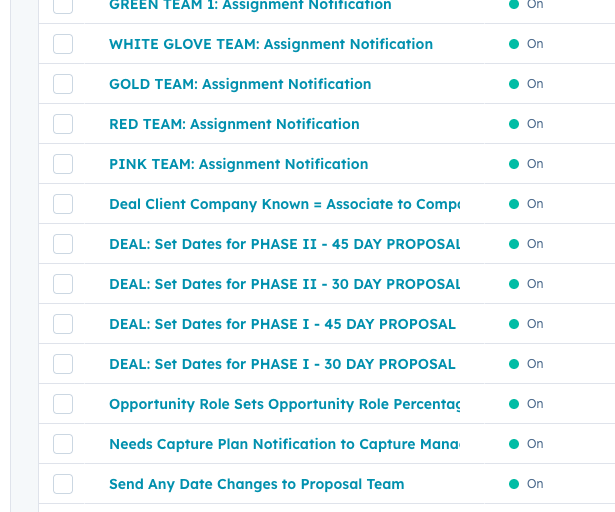The image size is (615, 512).
Task: Open GOLD TEAM Assignment Notification workflow
Action: (x=240, y=84)
